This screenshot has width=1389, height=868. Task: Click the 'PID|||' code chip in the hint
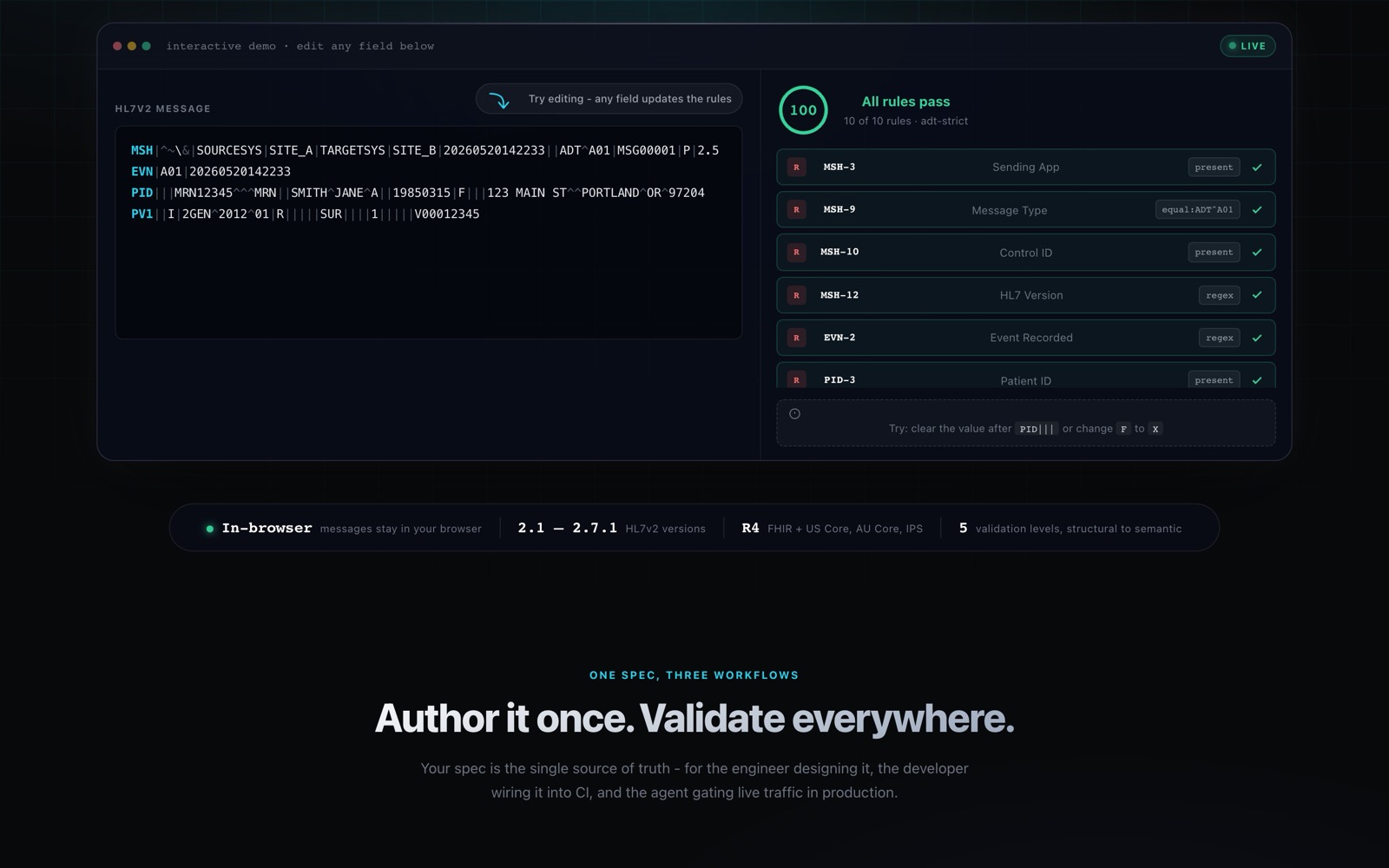pos(1037,429)
